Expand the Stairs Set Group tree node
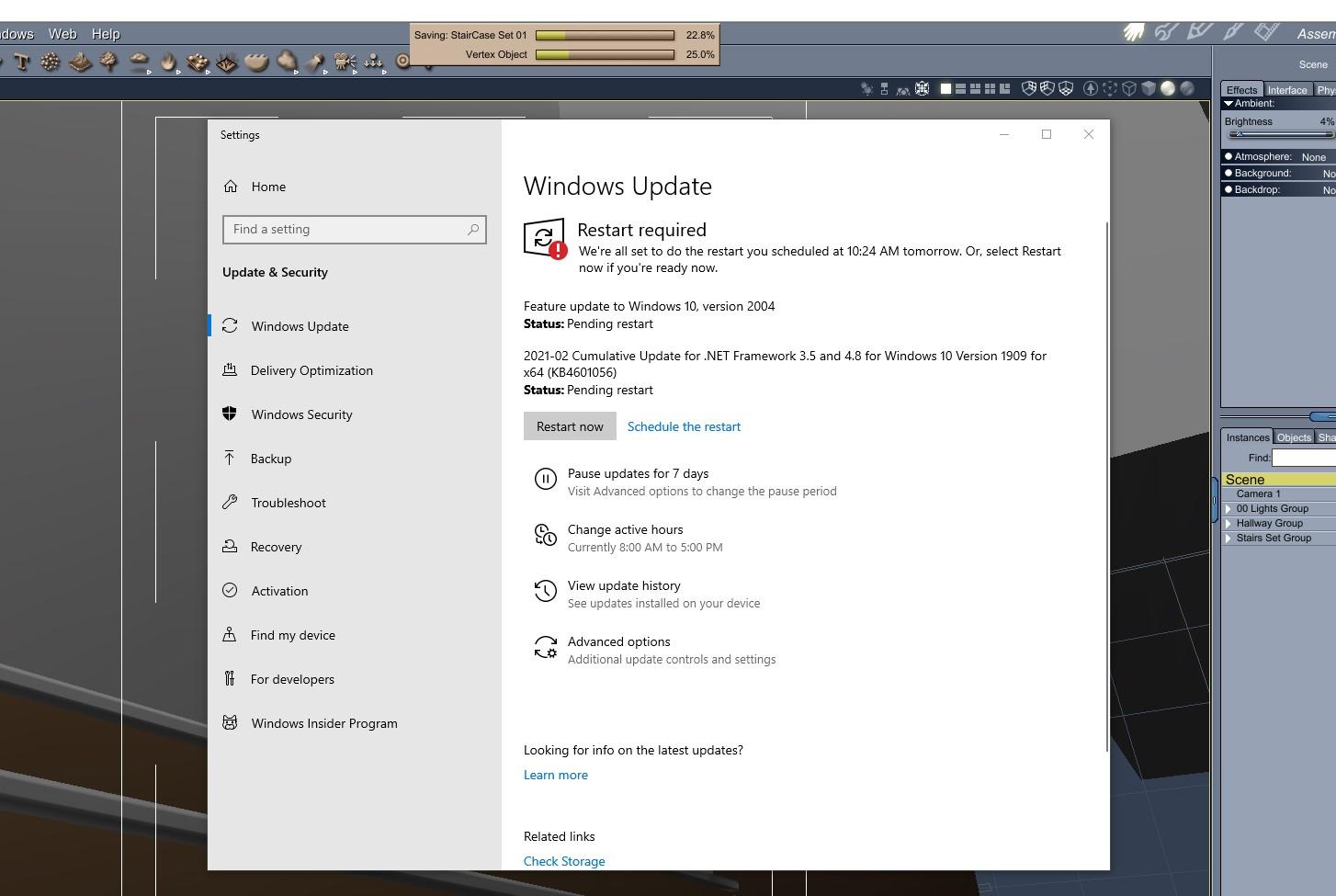 click(1228, 539)
